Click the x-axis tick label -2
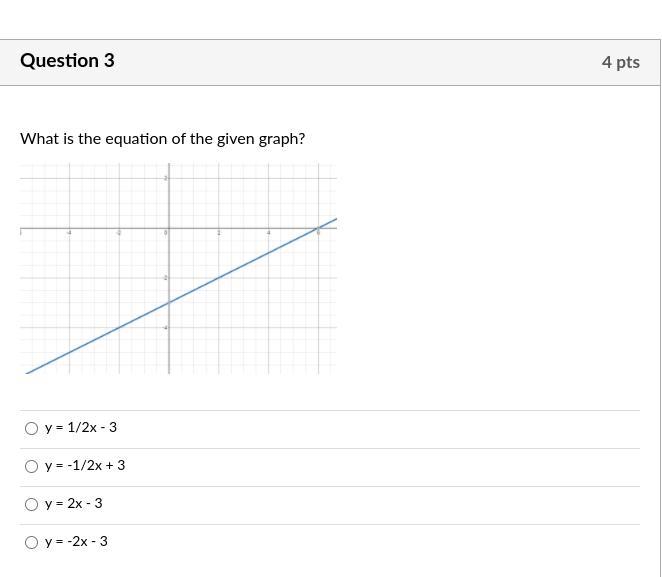Screen dimensions: 662x577 pyautogui.click(x=119, y=233)
